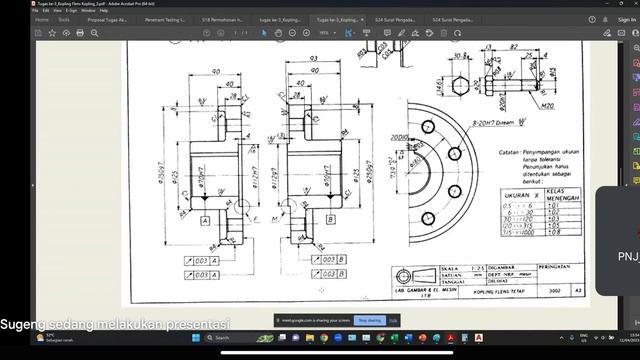Open PowerPoint from the taskbar
The height and width of the screenshot is (360, 640).
422,338
